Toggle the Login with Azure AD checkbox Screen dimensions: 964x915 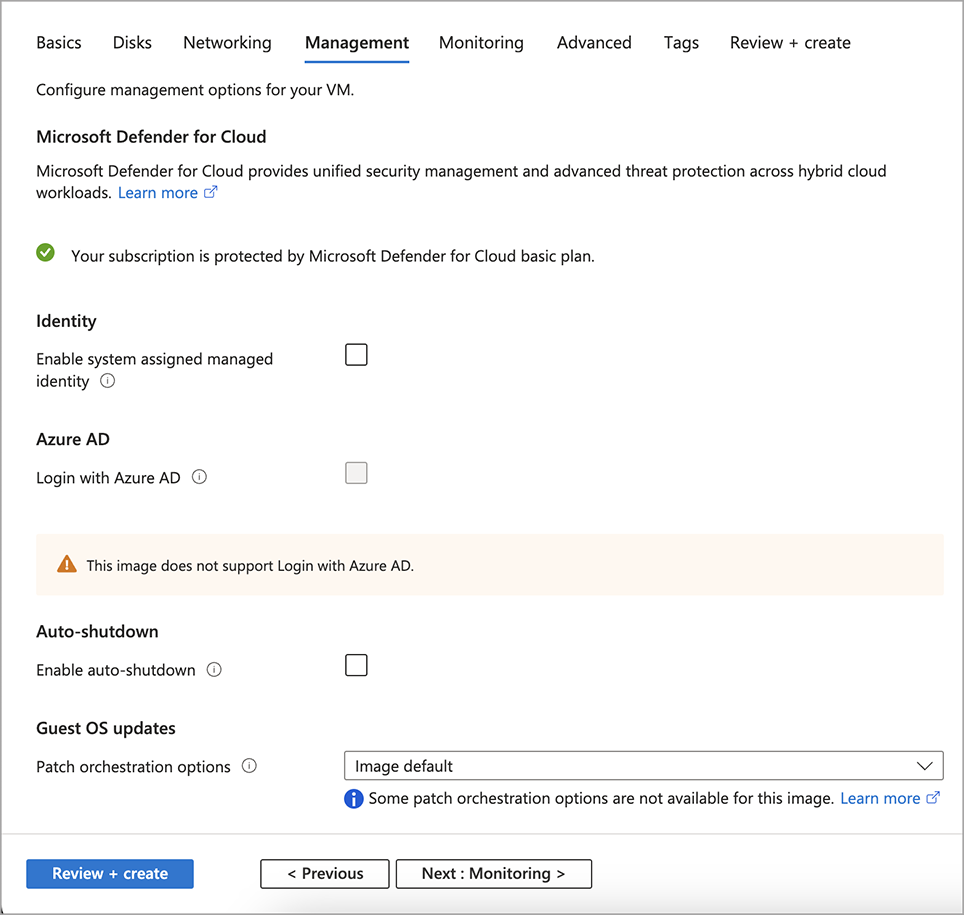coord(356,472)
